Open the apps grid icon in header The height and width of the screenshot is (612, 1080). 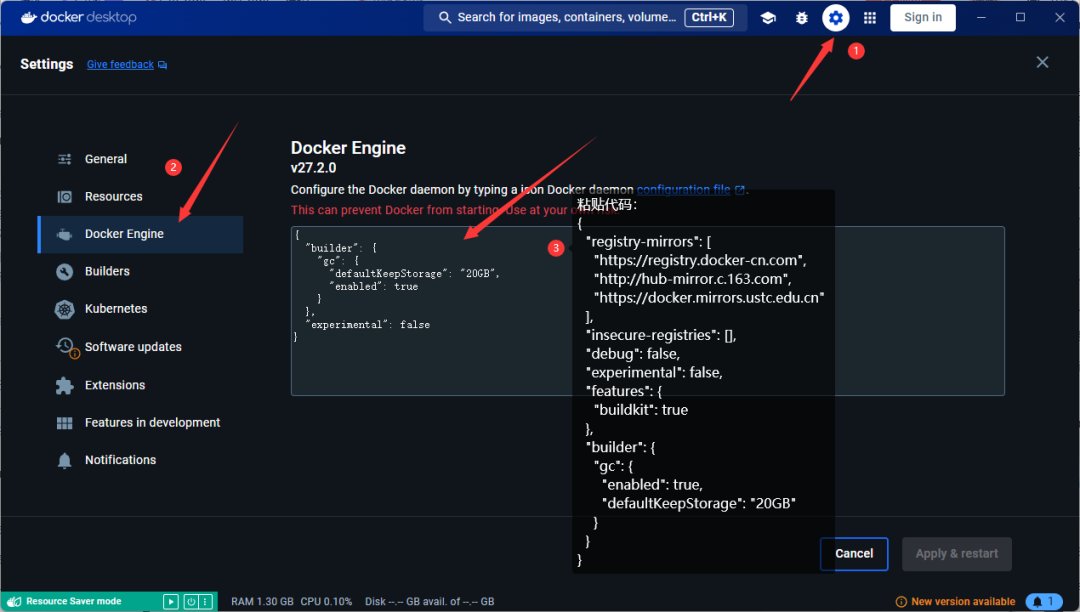pos(870,18)
